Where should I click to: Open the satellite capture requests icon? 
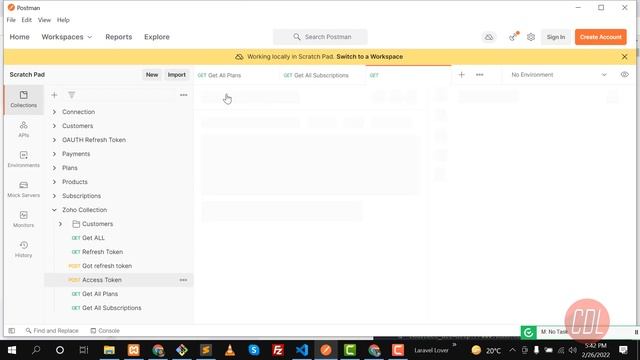[x=513, y=37]
